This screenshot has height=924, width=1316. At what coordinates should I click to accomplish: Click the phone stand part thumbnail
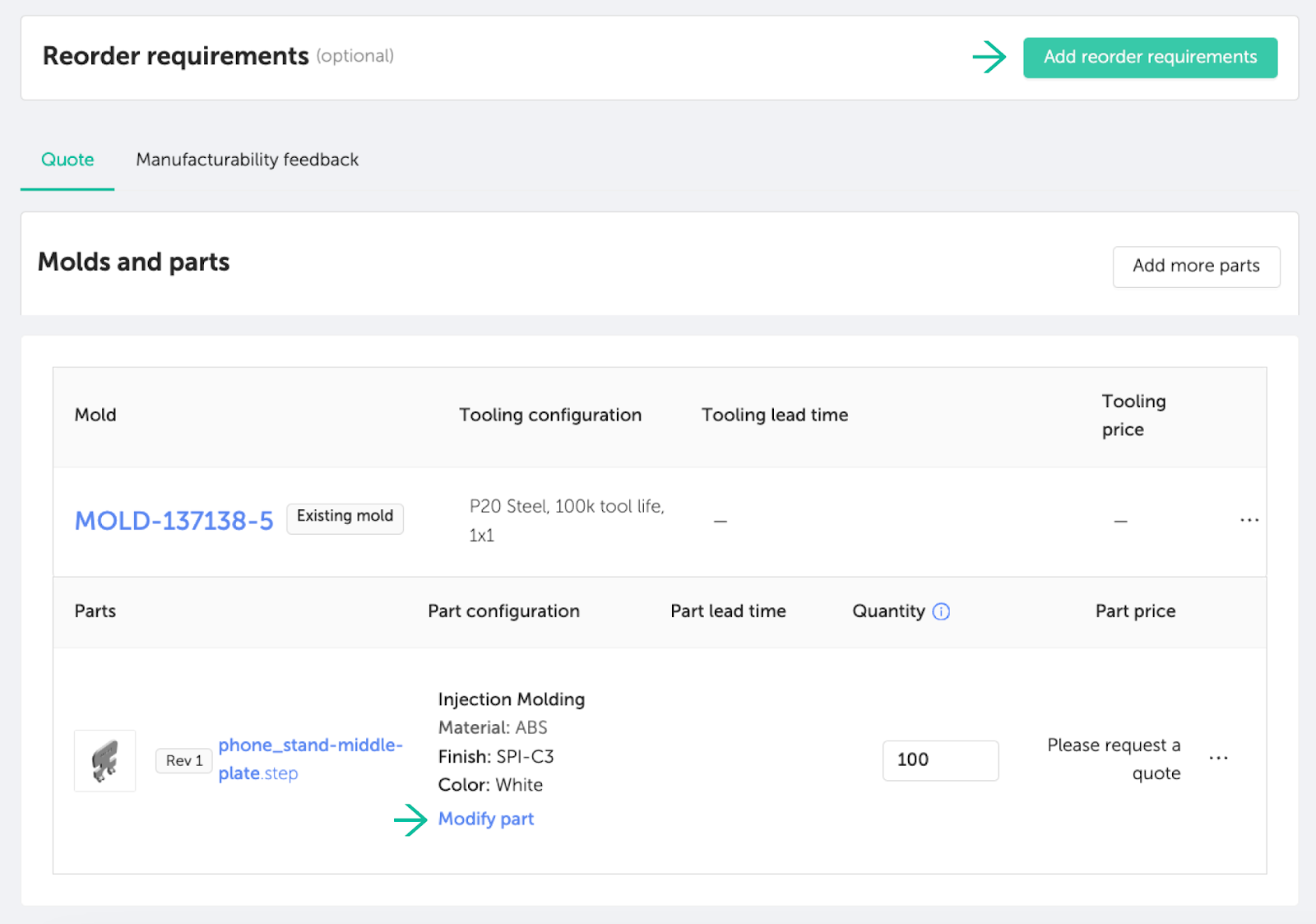point(105,760)
